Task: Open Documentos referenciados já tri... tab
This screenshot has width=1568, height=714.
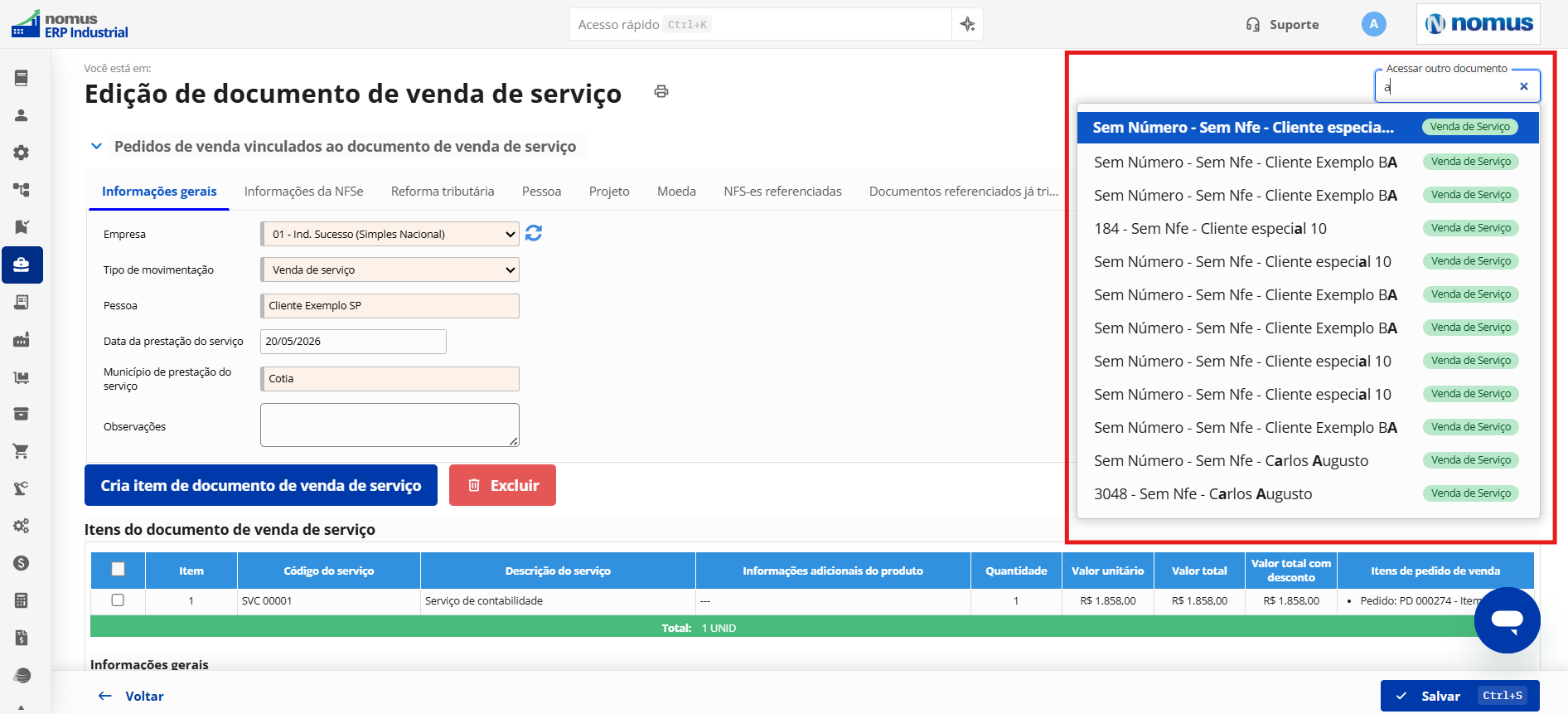Action: point(963,192)
